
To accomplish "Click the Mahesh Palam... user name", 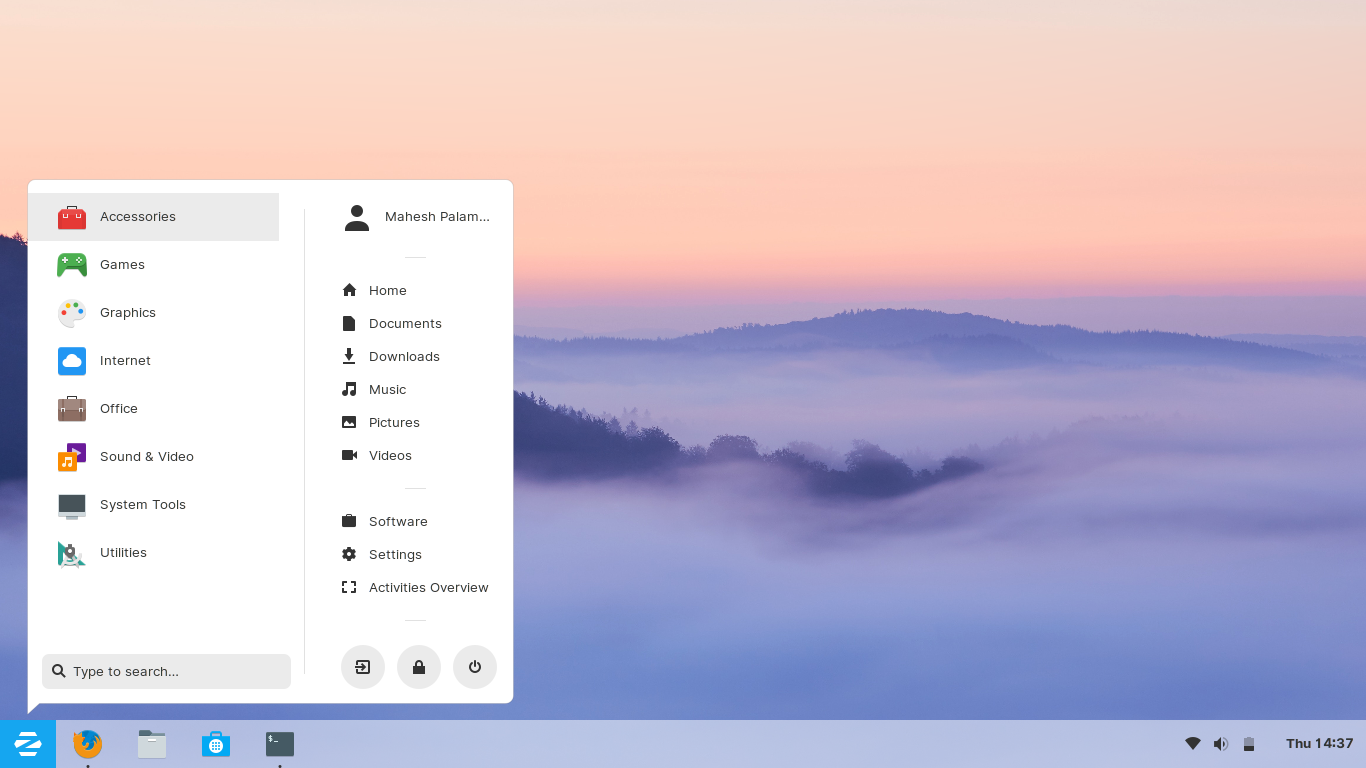I will 438,217.
